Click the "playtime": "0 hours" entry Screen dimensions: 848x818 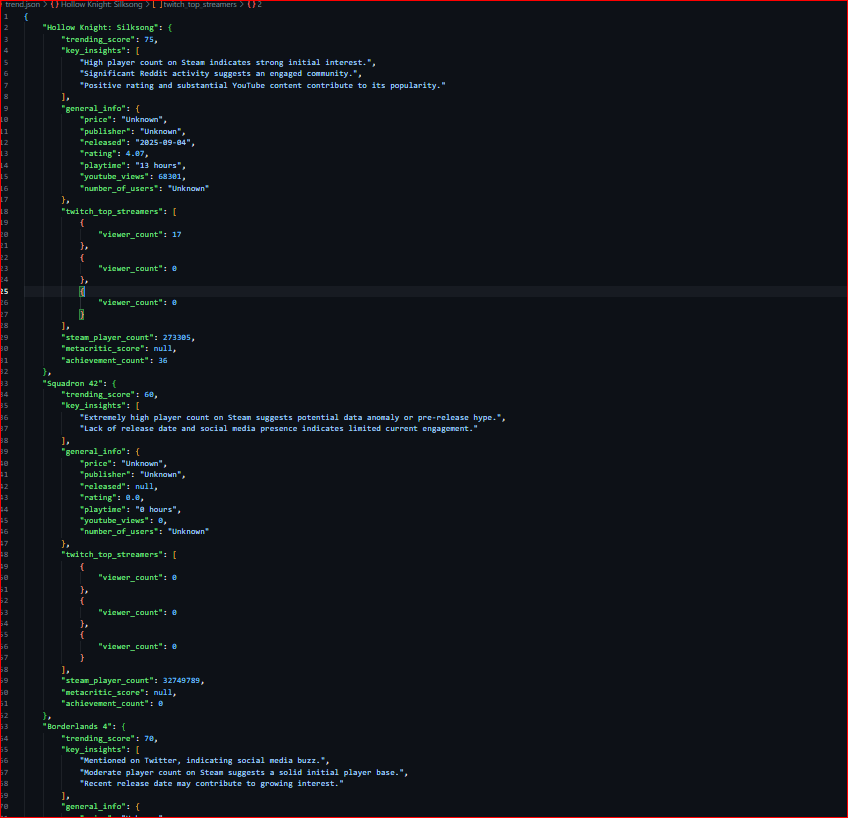click(130, 510)
